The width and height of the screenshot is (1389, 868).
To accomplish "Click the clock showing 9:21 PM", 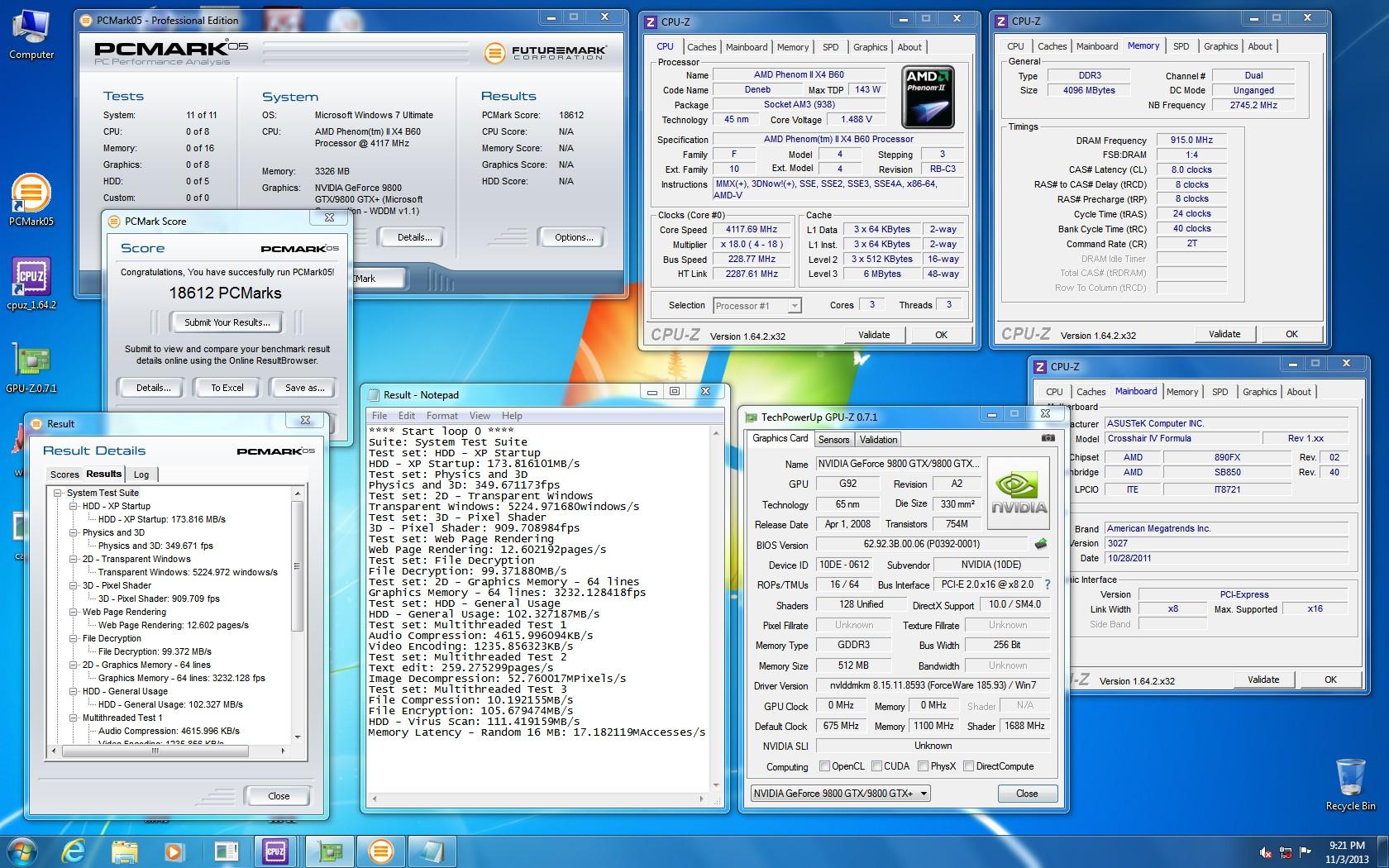I will pos(1347,846).
